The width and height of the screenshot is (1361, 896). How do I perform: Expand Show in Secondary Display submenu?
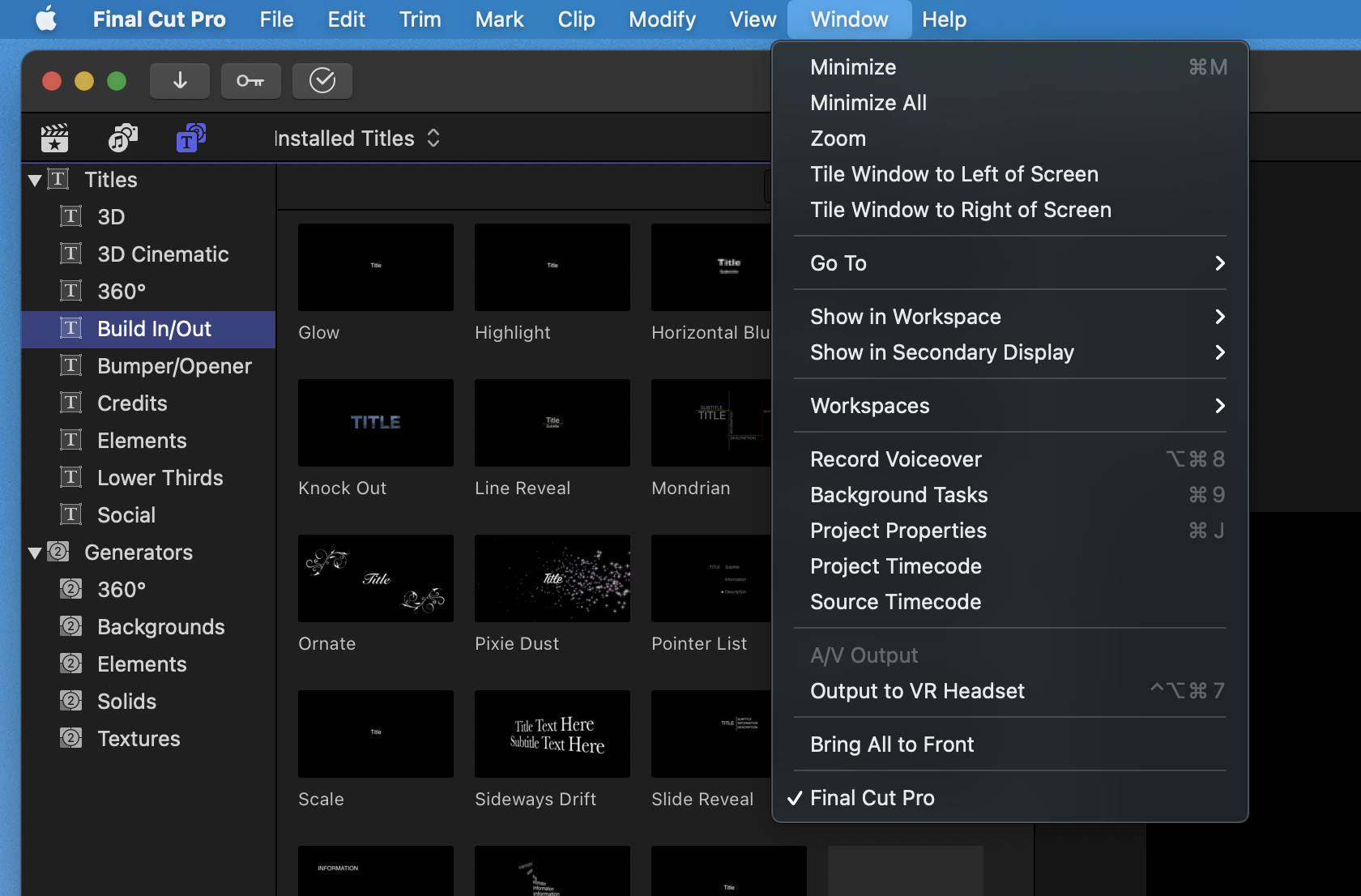(x=1010, y=352)
